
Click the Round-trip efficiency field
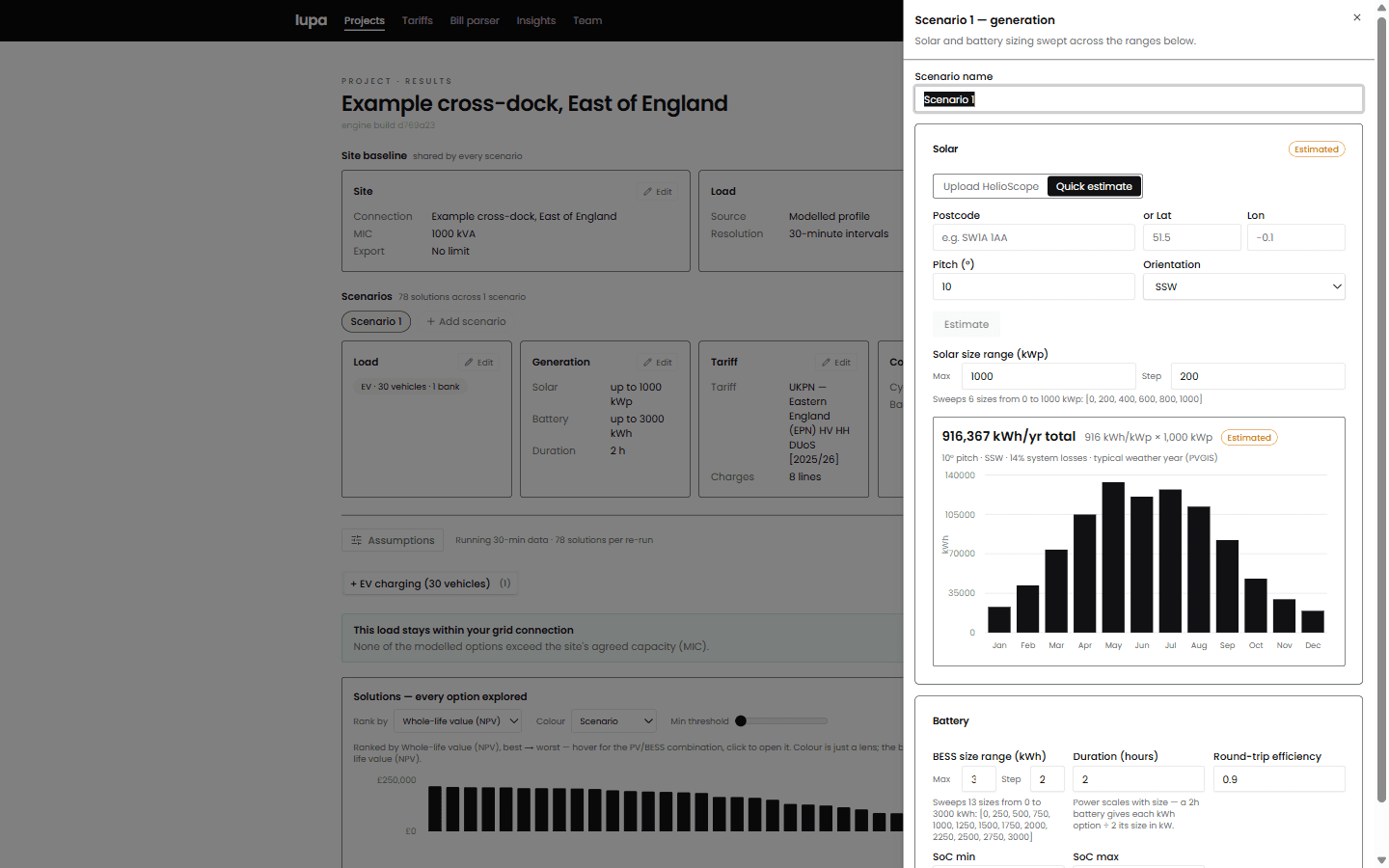tap(1279, 779)
